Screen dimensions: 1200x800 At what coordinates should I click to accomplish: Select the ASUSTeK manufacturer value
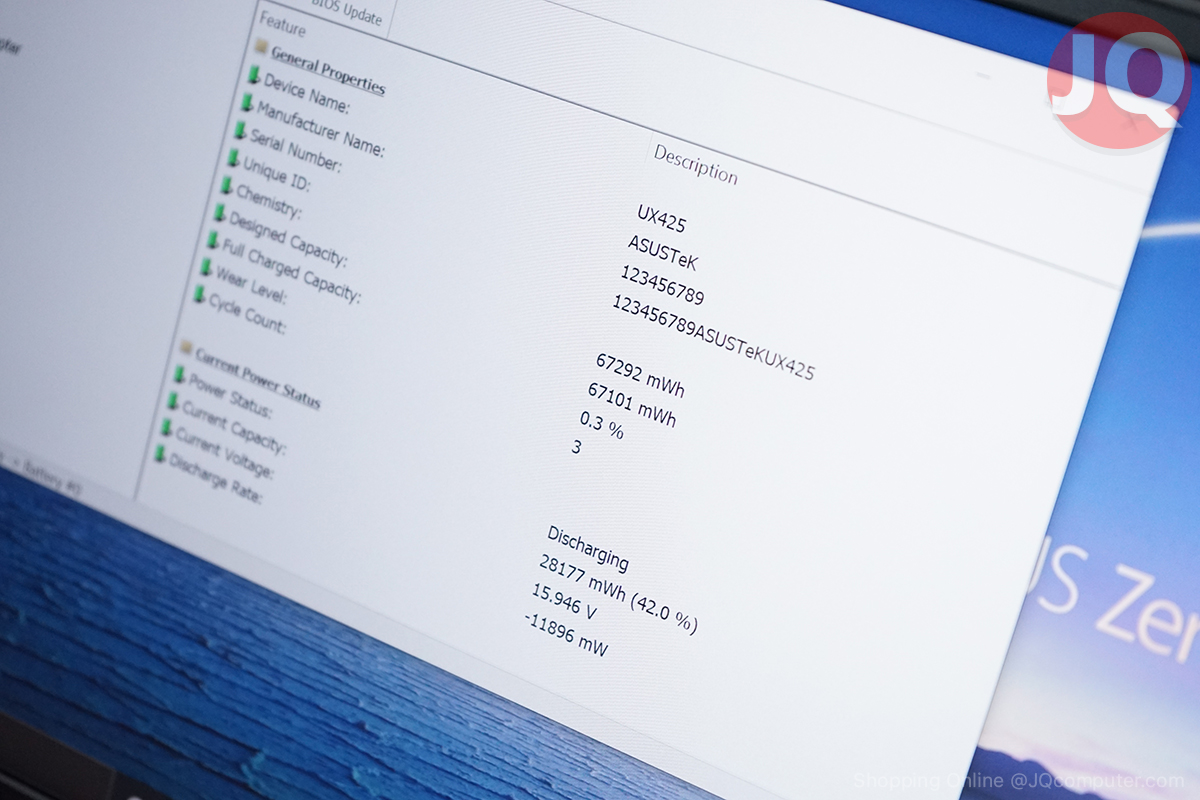click(x=663, y=254)
